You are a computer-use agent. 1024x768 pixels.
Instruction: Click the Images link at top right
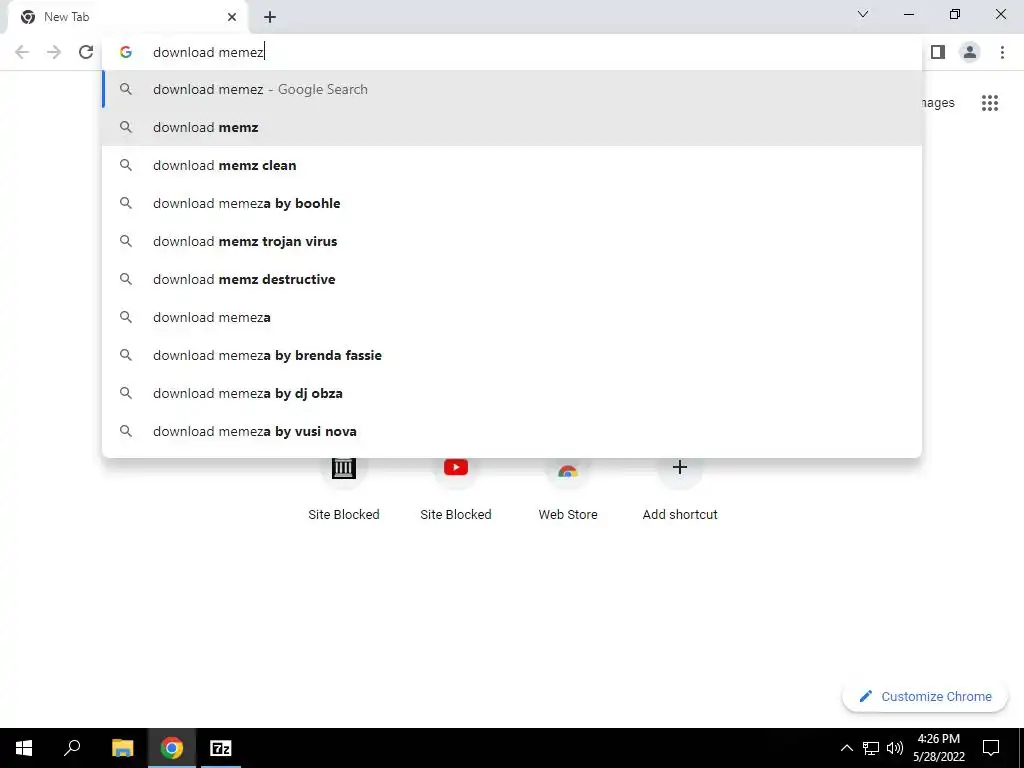937,103
